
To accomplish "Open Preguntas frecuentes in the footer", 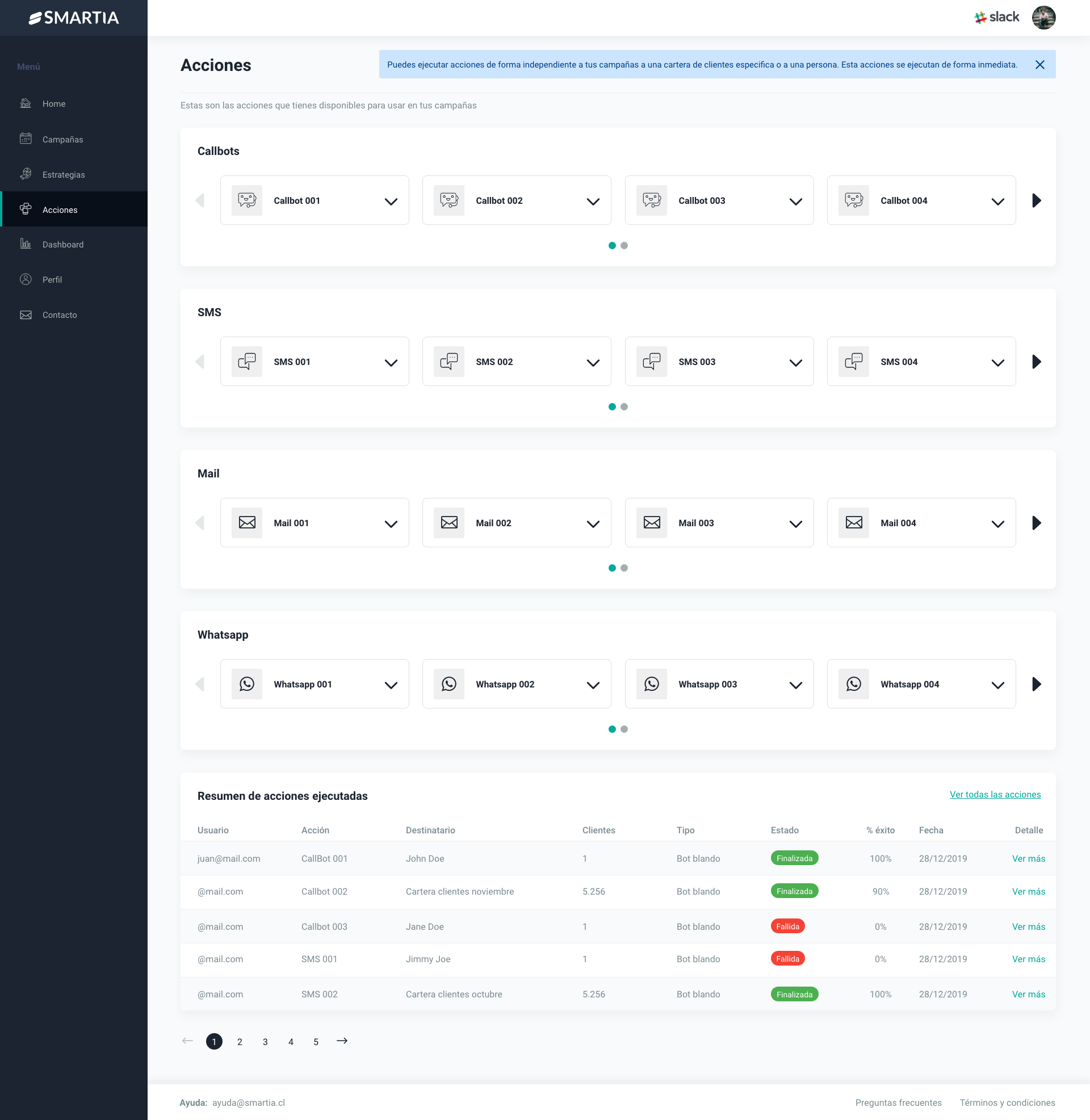I will coord(898,1102).
